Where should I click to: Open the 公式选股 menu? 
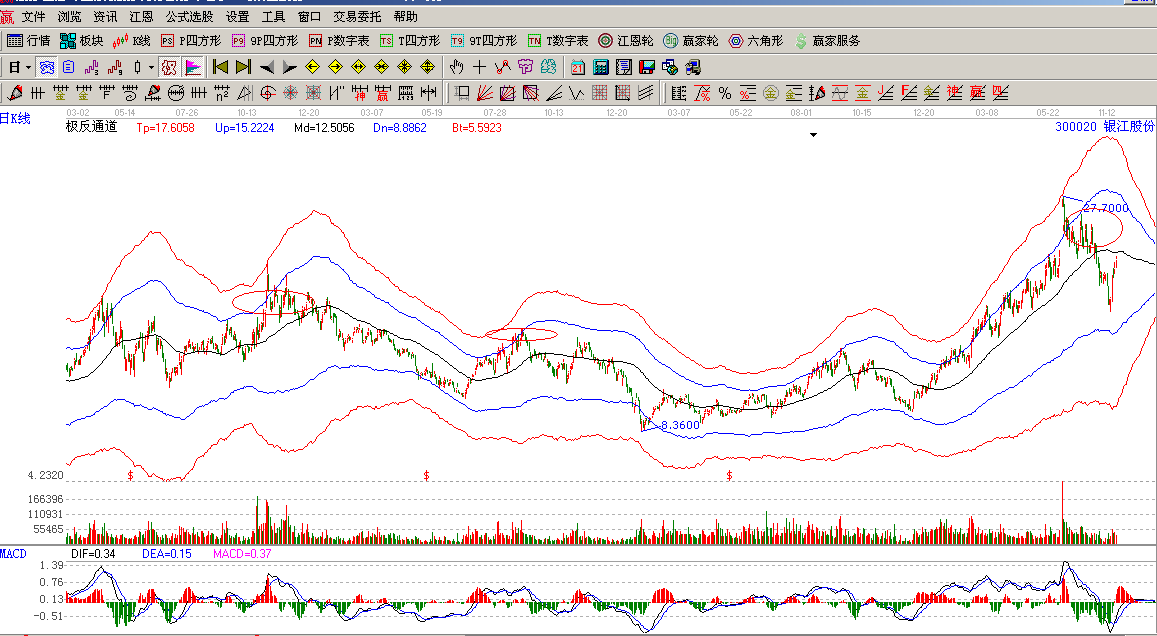click(189, 17)
